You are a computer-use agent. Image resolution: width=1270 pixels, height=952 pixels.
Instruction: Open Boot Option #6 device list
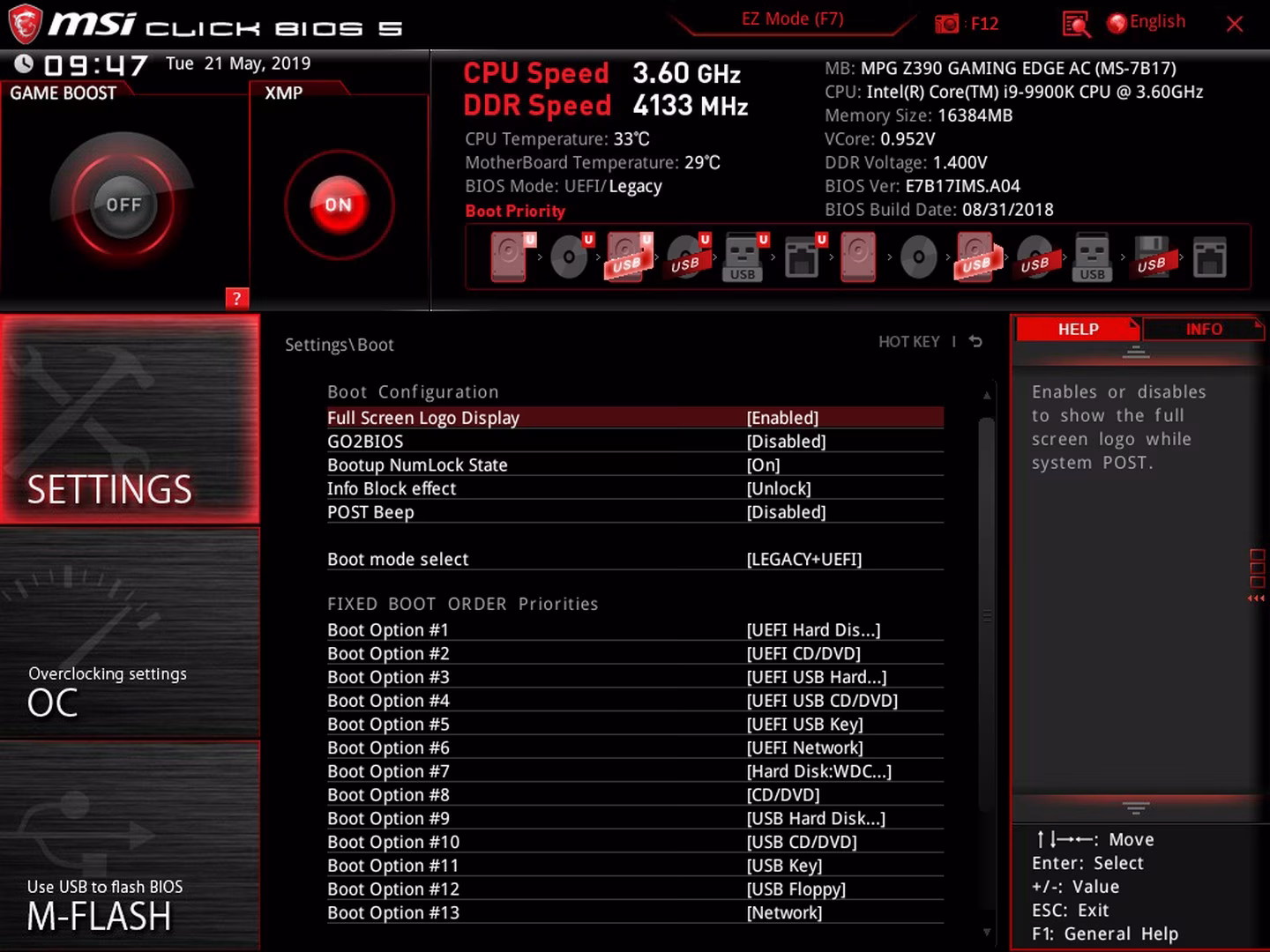[635, 747]
